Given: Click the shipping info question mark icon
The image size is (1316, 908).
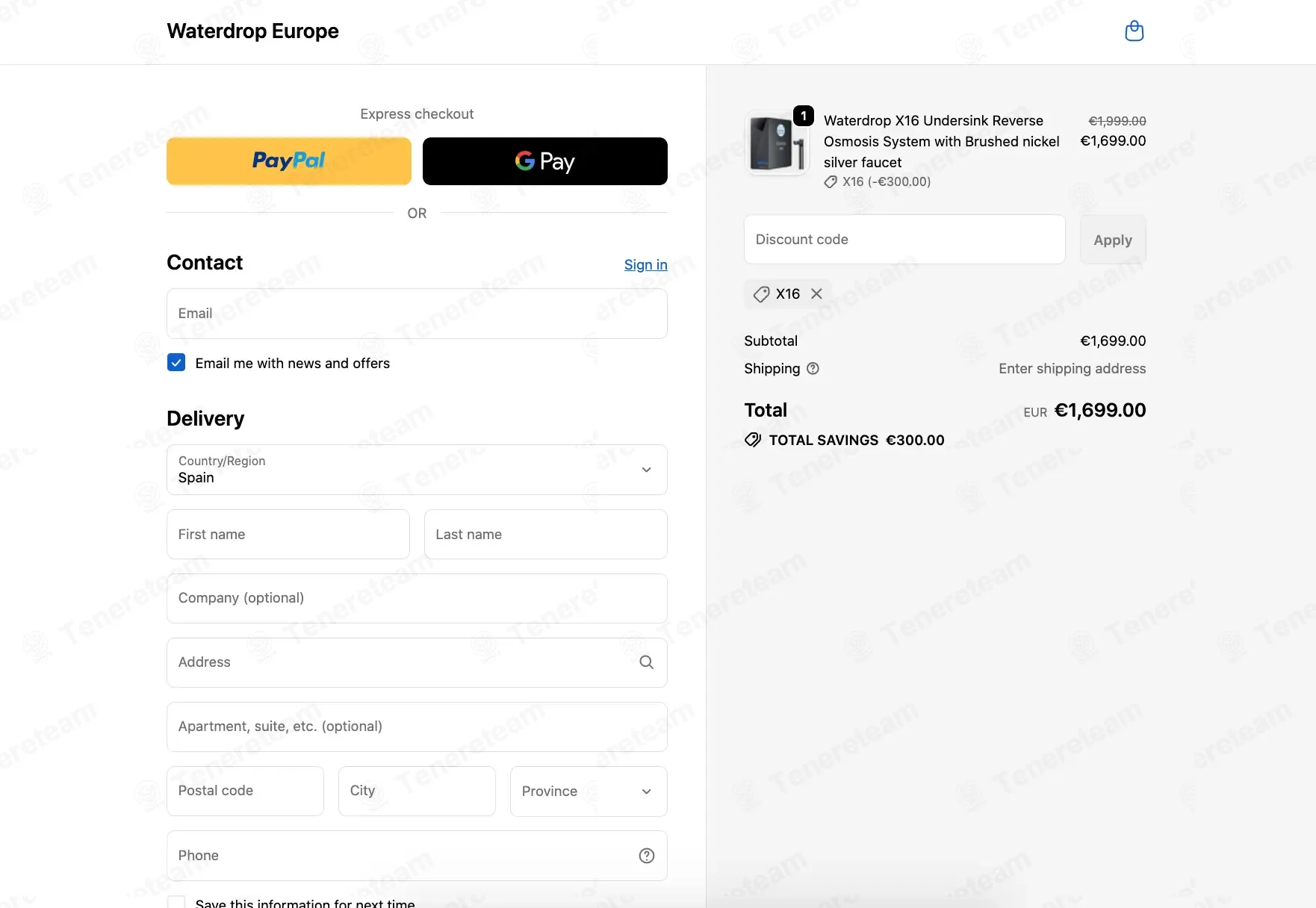Looking at the screenshot, I should coord(813,368).
